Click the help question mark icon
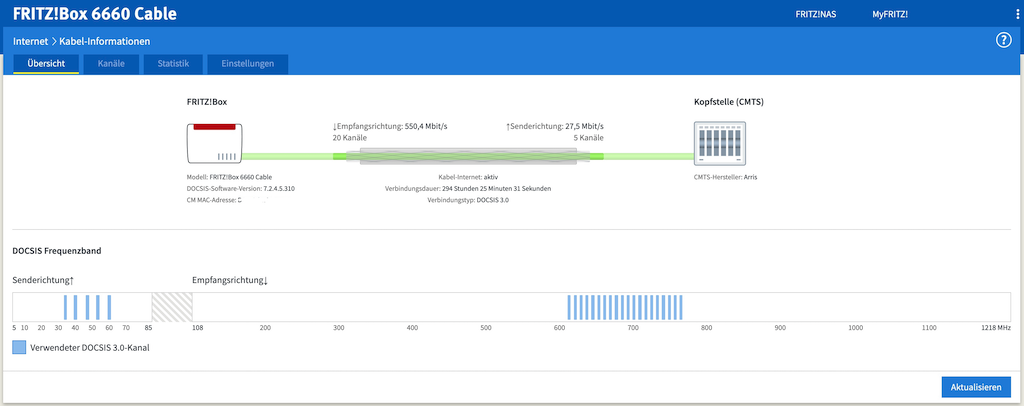The height and width of the screenshot is (406, 1024). click(x=1004, y=41)
